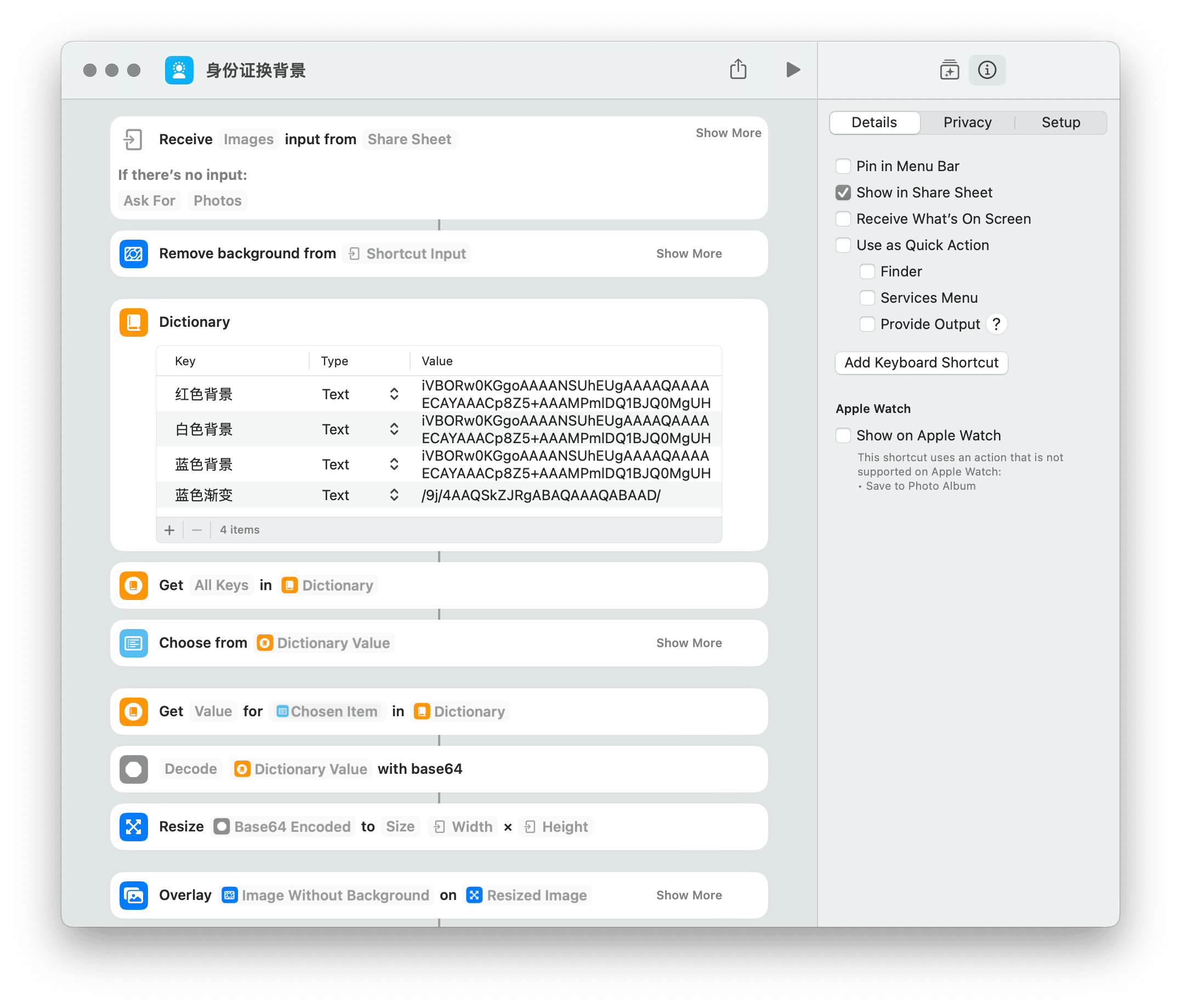Edit the 红色背景 key cell

coord(203,394)
